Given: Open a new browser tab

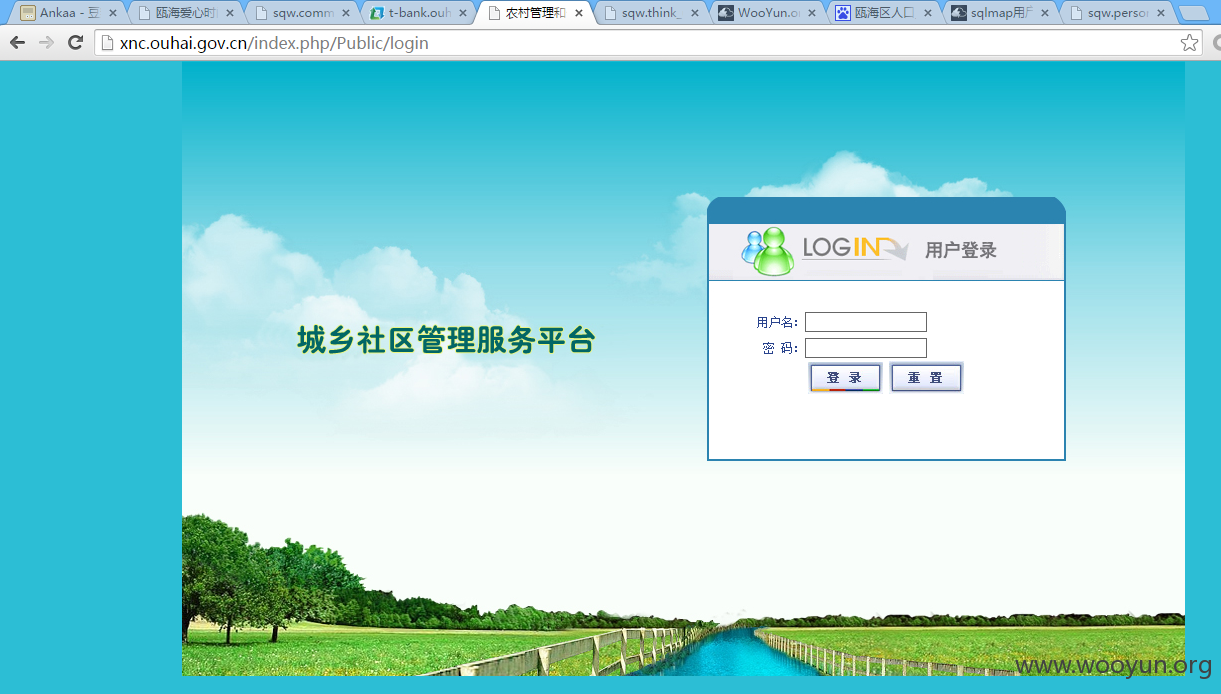Looking at the screenshot, I should tap(1193, 13).
